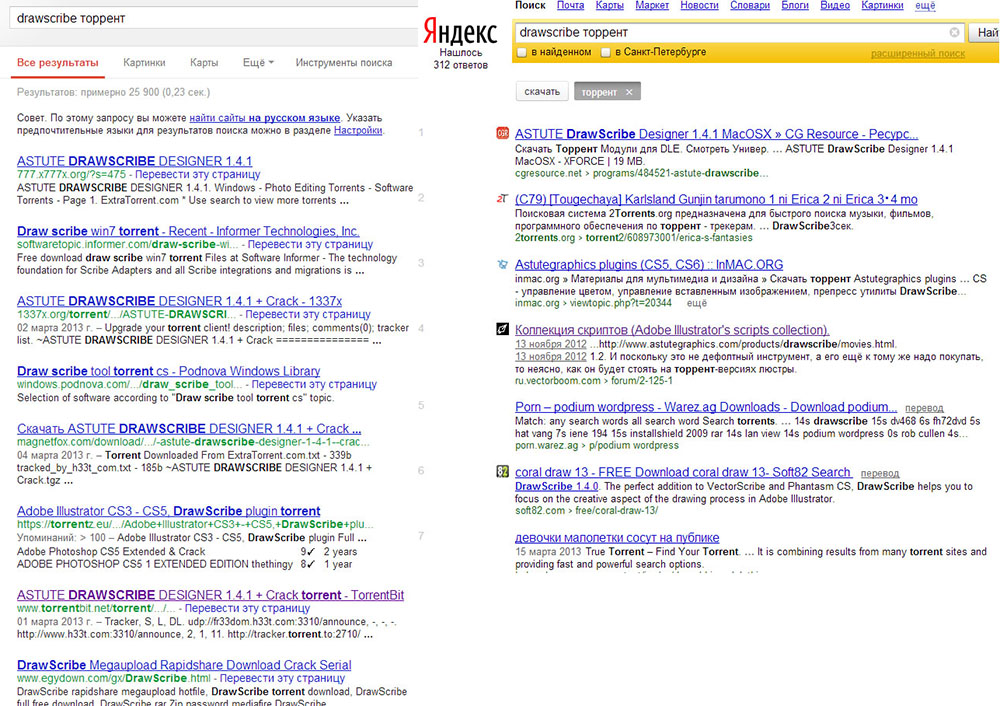The height and width of the screenshot is (706, 1000).
Task: Open the (C79) Tougechaya Karlsland result
Action: (x=716, y=199)
